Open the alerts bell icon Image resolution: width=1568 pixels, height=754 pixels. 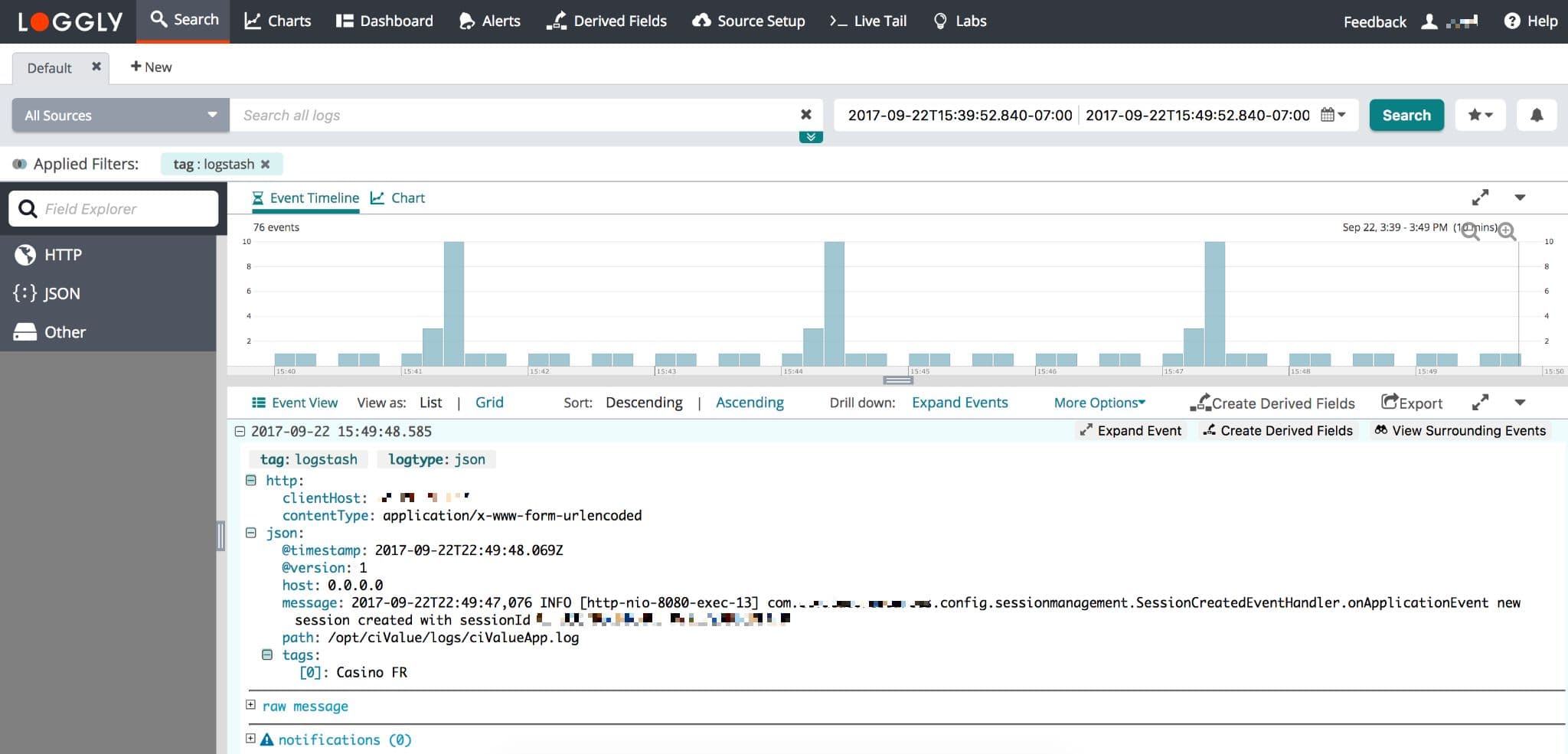tap(1537, 115)
